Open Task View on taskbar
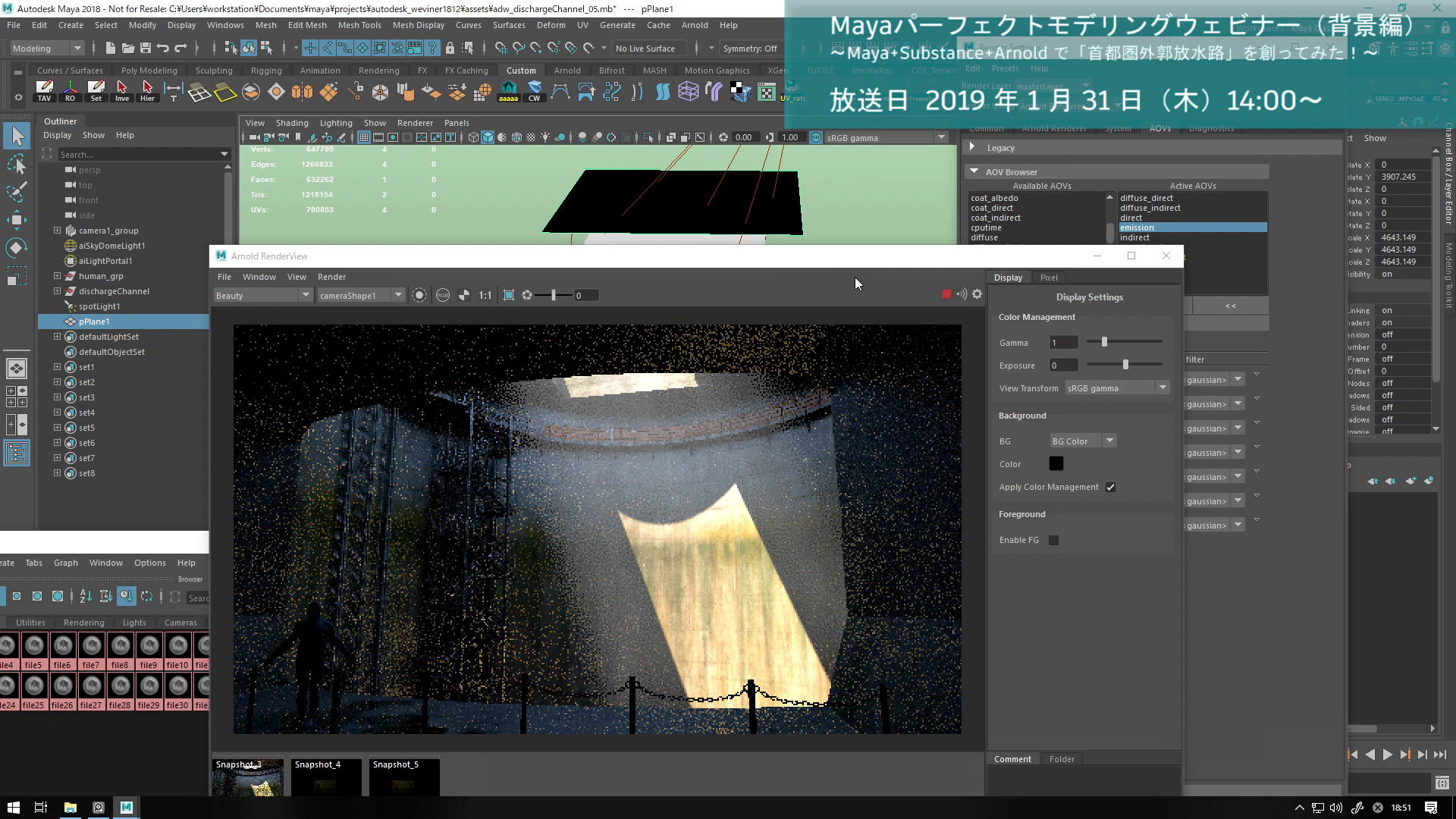 (41, 808)
